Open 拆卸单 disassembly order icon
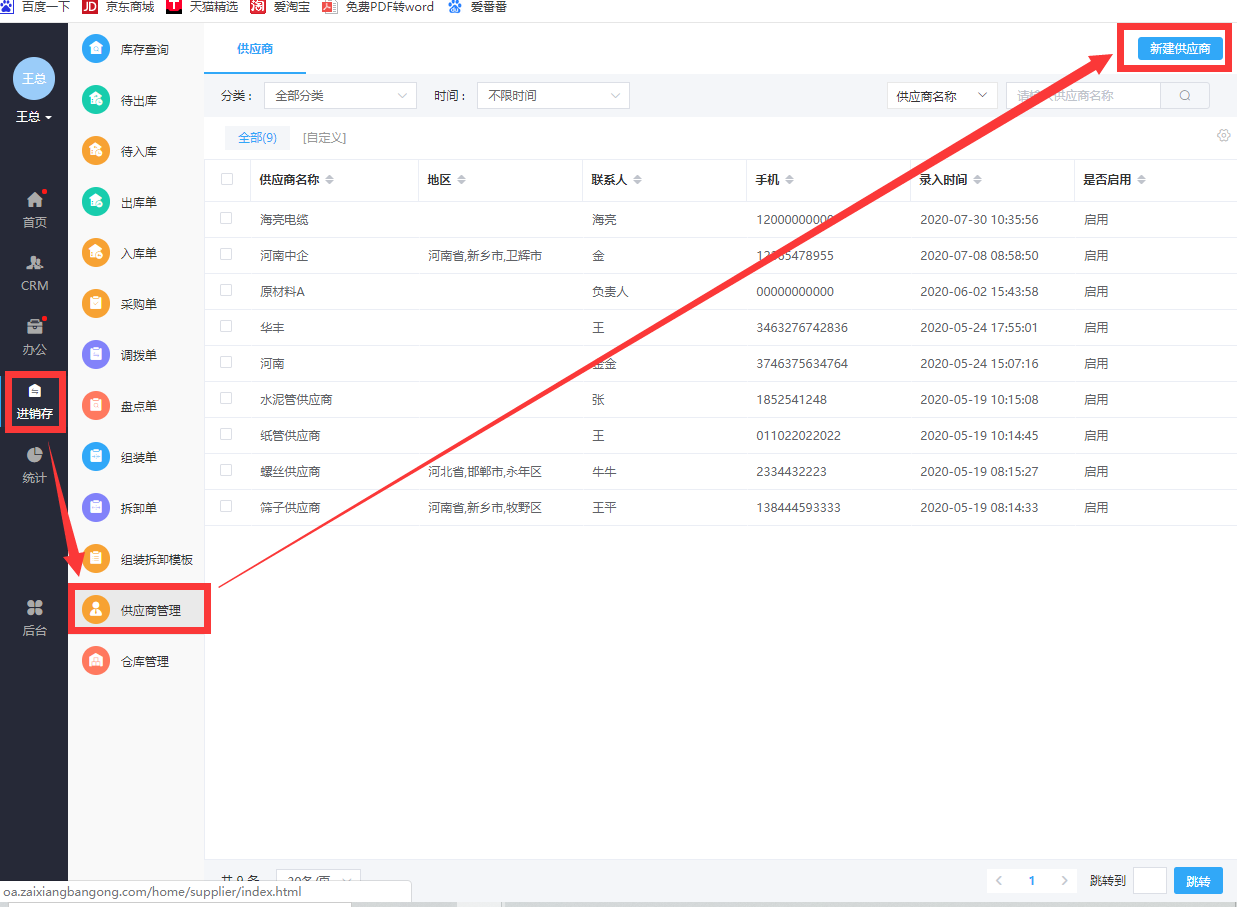This screenshot has width=1237, height=907. coord(96,508)
